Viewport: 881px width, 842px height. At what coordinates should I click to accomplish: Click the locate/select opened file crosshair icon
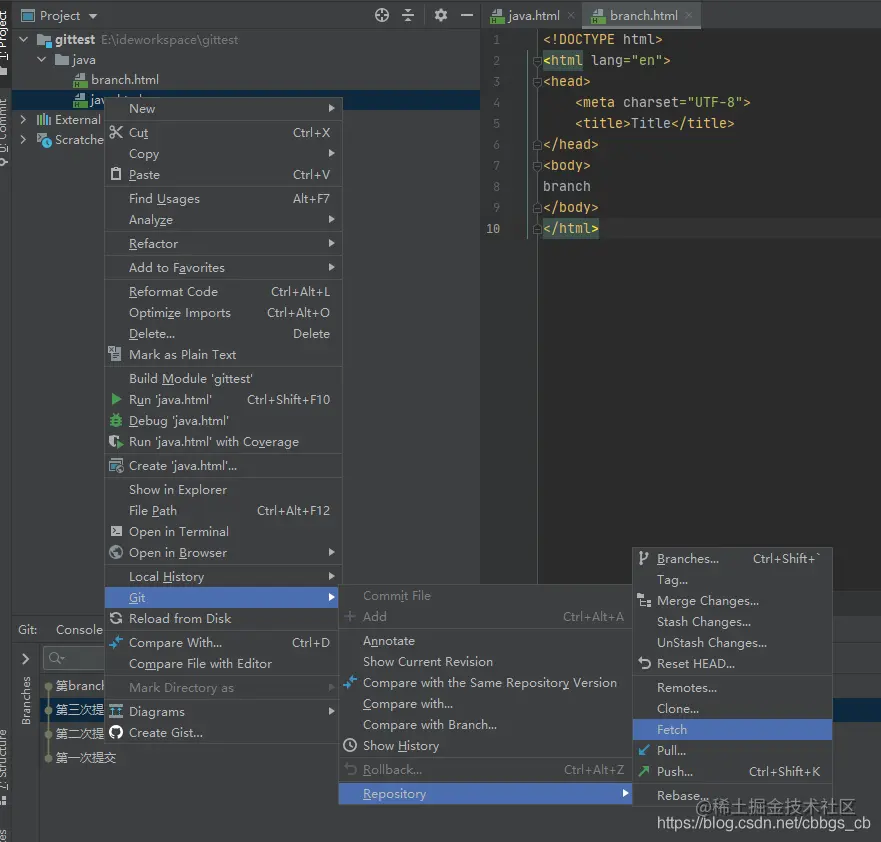coord(382,15)
